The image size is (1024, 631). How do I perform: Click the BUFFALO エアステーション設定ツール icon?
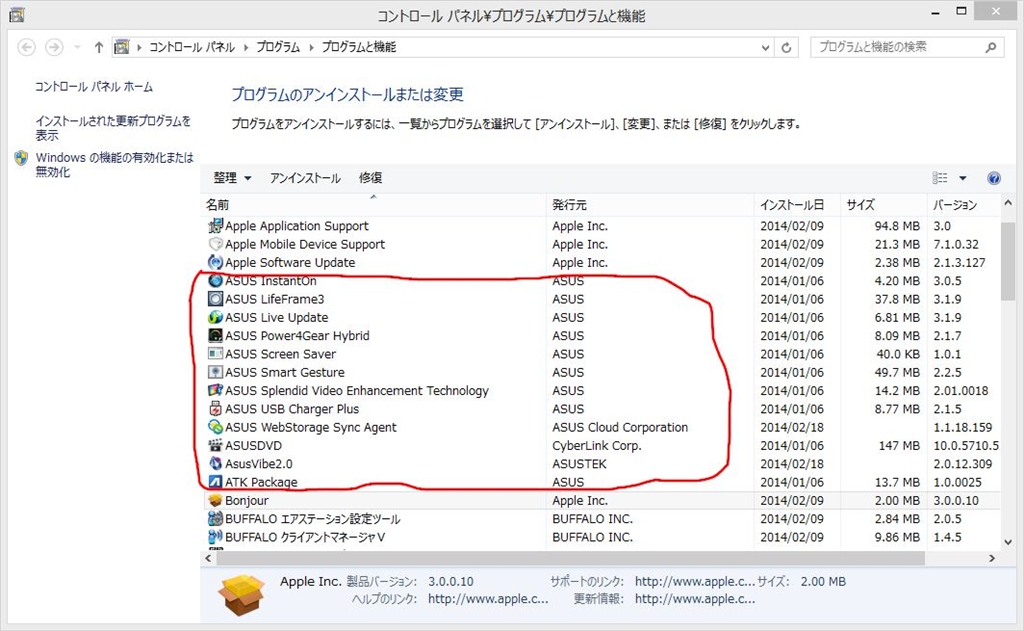tap(215, 519)
